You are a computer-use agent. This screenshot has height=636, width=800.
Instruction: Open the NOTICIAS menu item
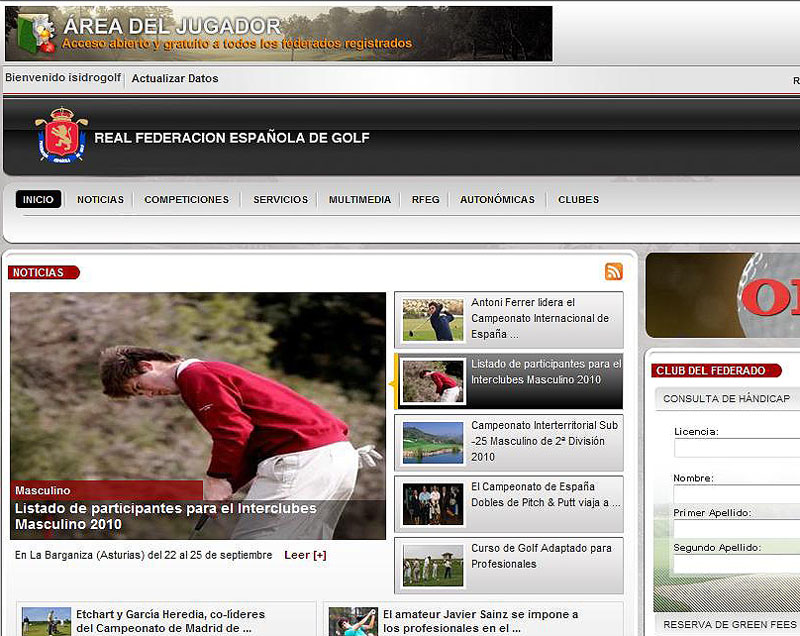tap(101, 199)
